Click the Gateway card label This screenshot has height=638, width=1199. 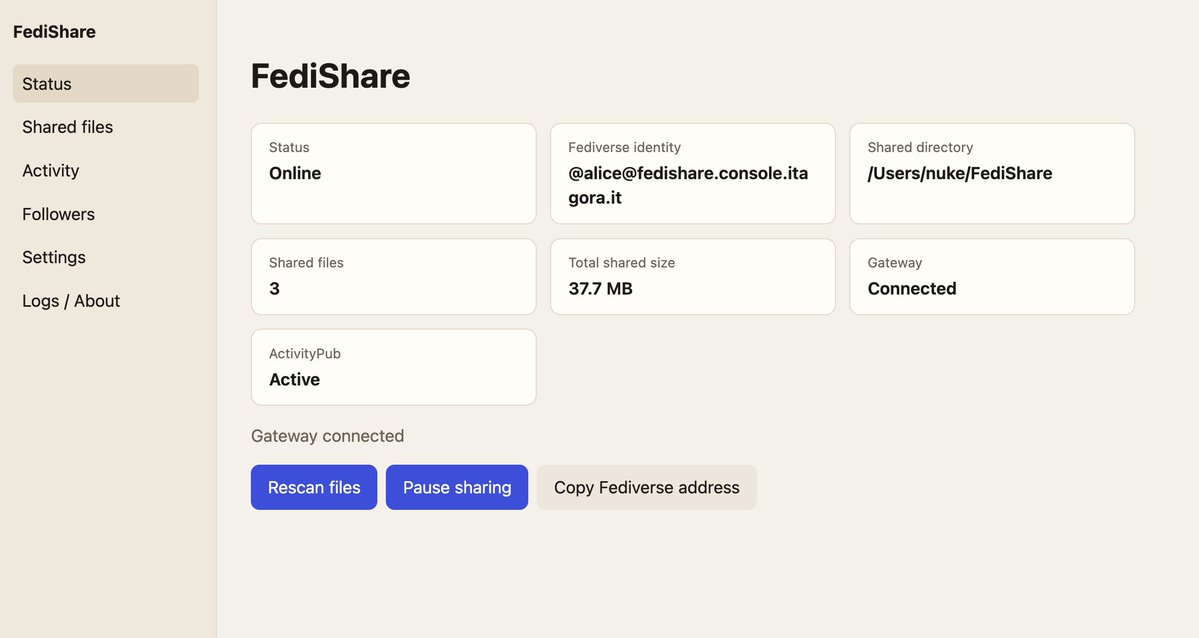[x=895, y=263]
